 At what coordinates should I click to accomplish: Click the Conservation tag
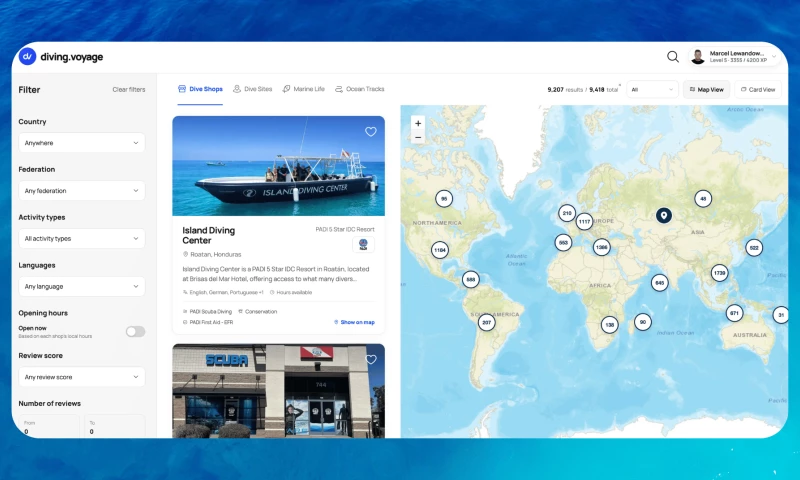point(258,311)
